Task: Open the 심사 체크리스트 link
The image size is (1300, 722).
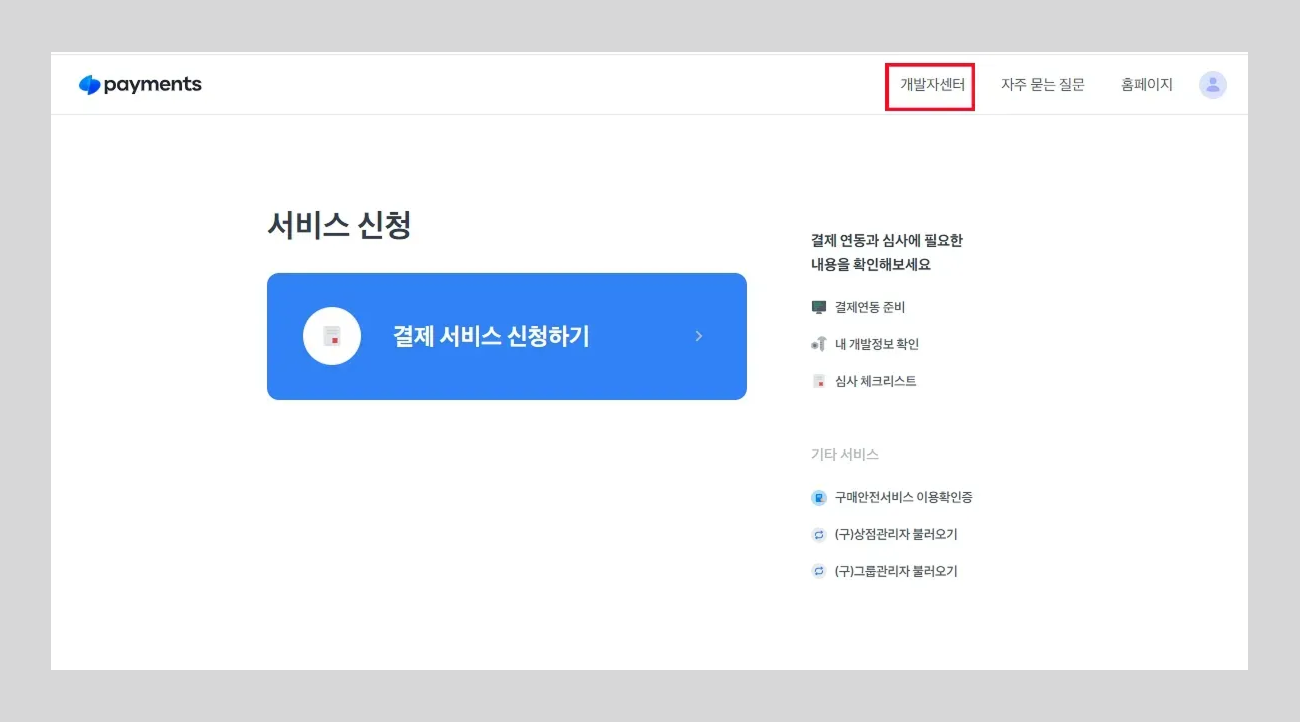Action: pos(876,381)
